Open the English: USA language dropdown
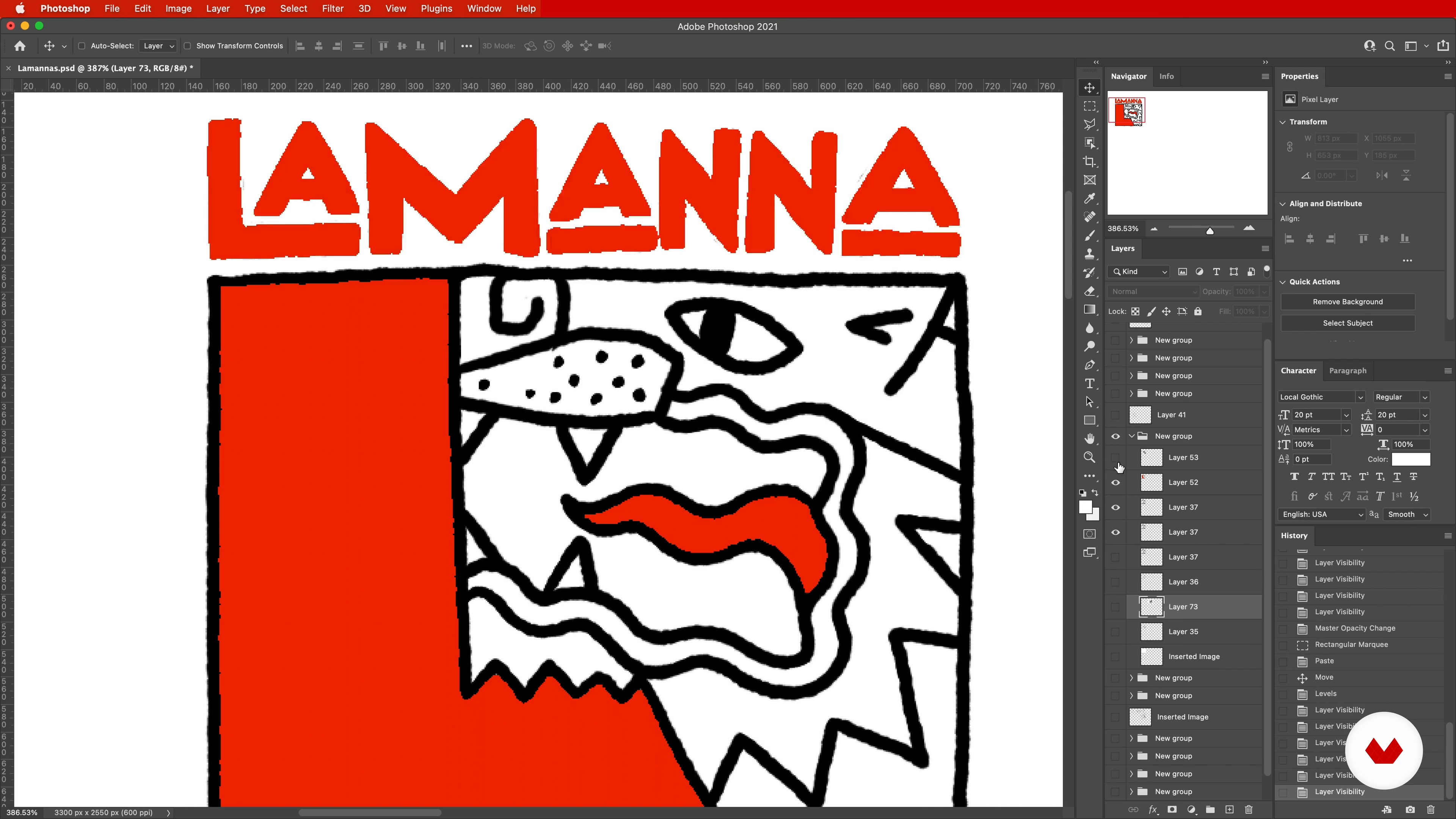The width and height of the screenshot is (1456, 819). pyautogui.click(x=1322, y=515)
